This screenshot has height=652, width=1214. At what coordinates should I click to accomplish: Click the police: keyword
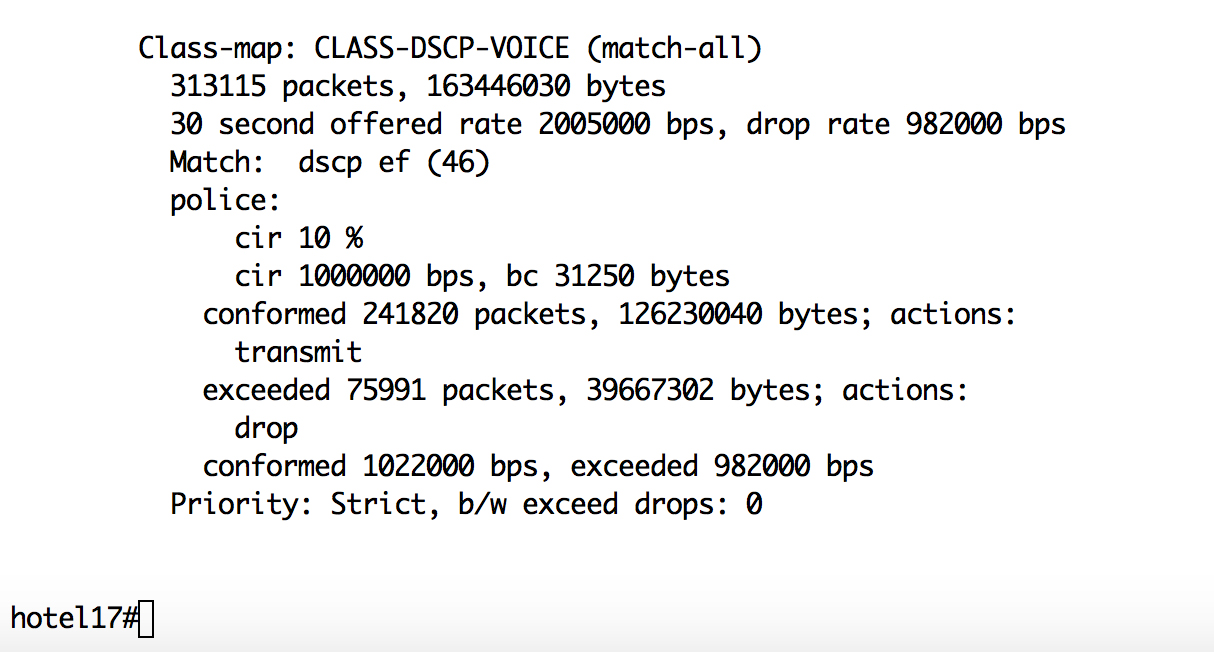point(225,200)
